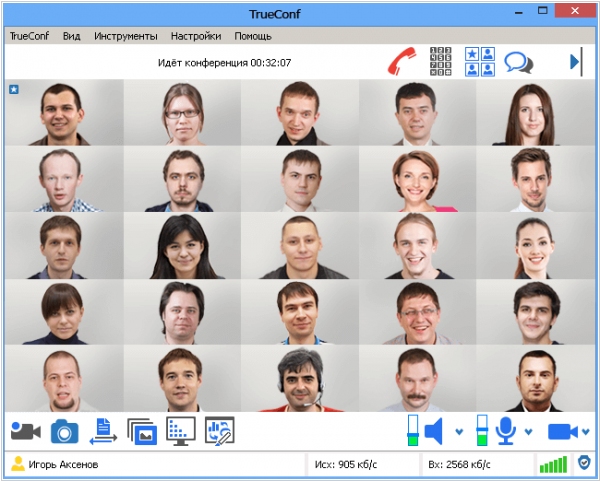The height and width of the screenshot is (481, 600).
Task: Maximize the TrueConf window
Action: [543, 11]
